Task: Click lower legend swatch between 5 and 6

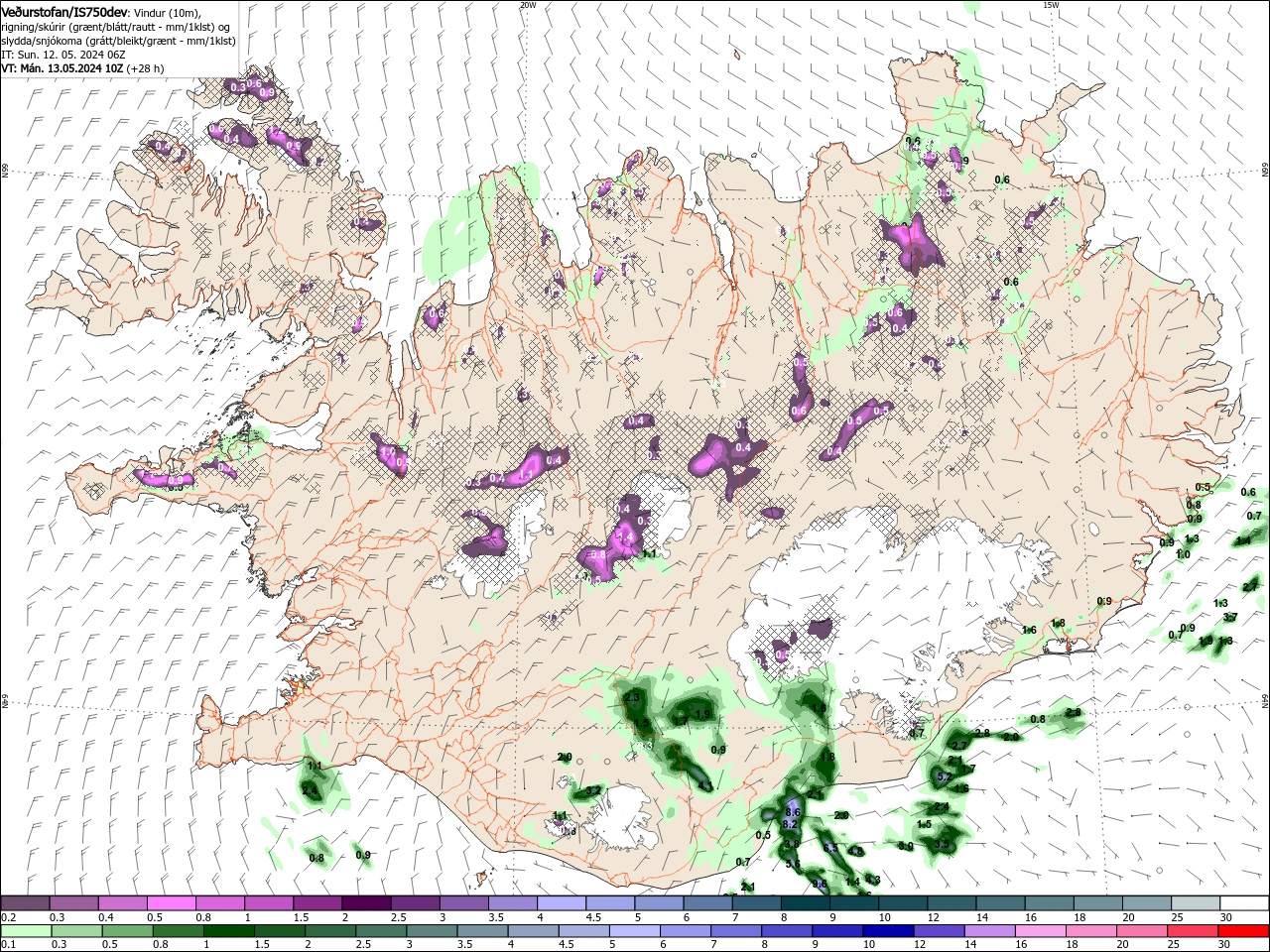Action: [635, 931]
